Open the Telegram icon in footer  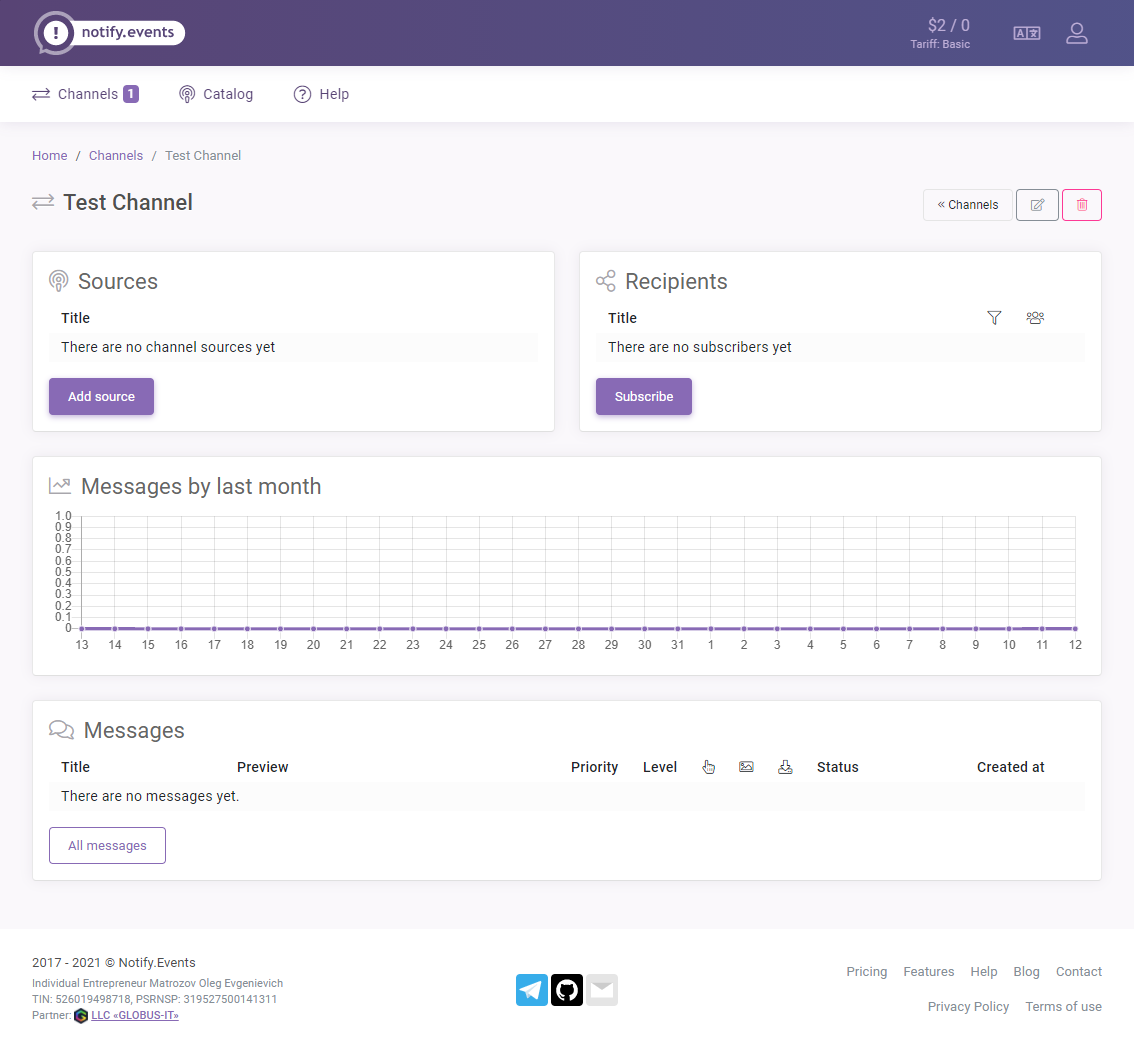click(532, 990)
